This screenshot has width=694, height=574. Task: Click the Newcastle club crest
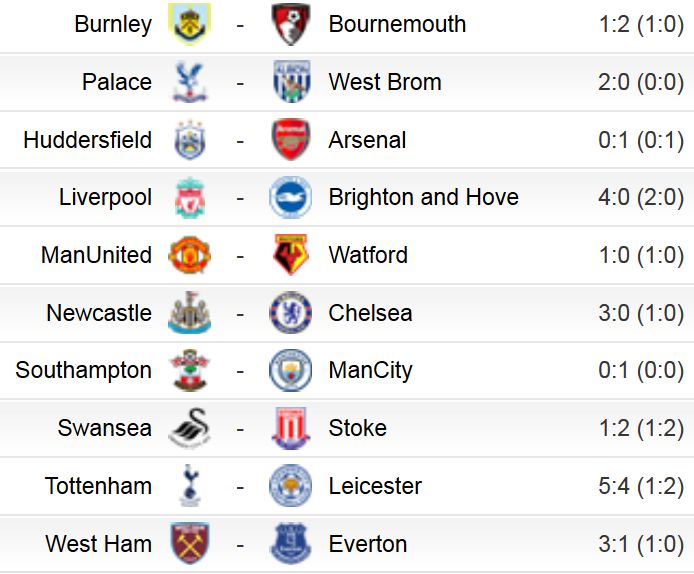coord(189,313)
